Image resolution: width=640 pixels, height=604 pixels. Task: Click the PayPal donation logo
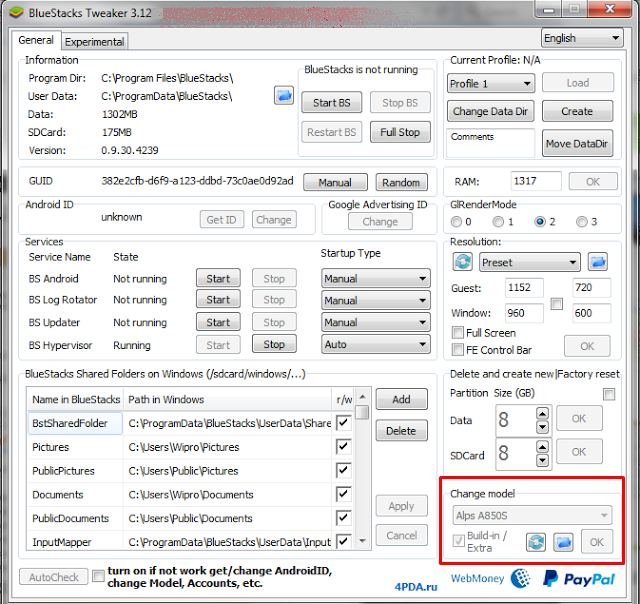[579, 579]
